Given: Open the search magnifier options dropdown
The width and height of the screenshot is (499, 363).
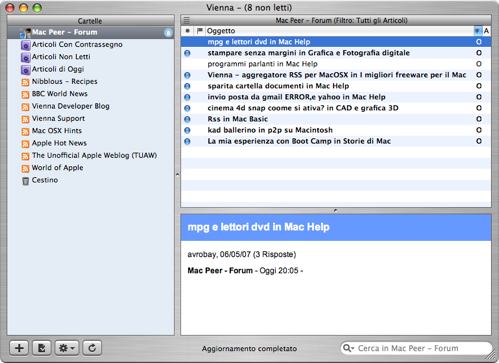Looking at the screenshot, I should pos(348,348).
